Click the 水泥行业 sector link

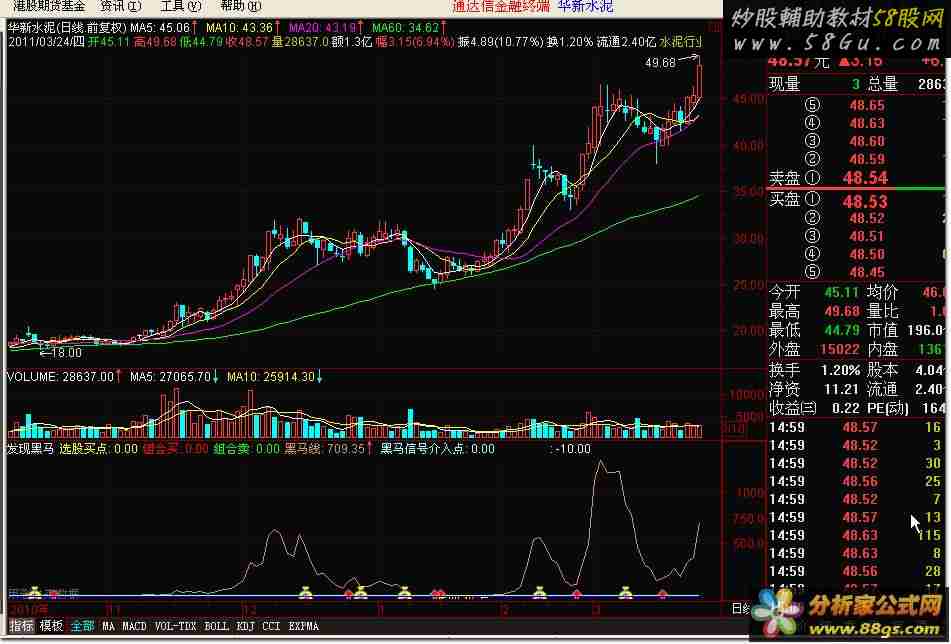click(680, 42)
